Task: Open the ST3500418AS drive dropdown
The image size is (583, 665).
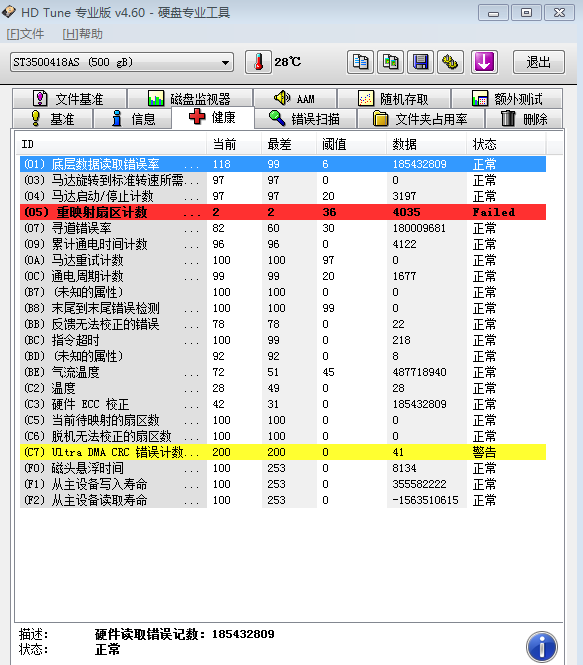Action: coord(122,62)
